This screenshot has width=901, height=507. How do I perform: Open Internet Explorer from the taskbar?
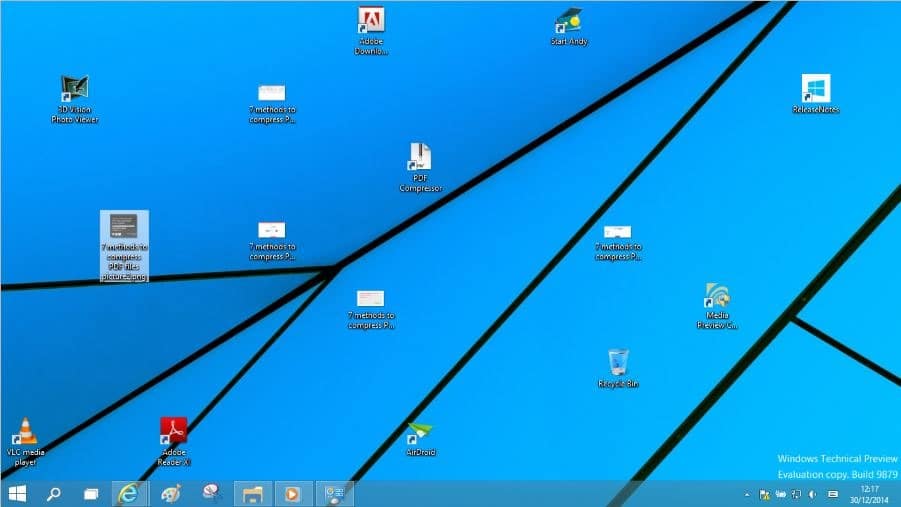click(x=129, y=494)
